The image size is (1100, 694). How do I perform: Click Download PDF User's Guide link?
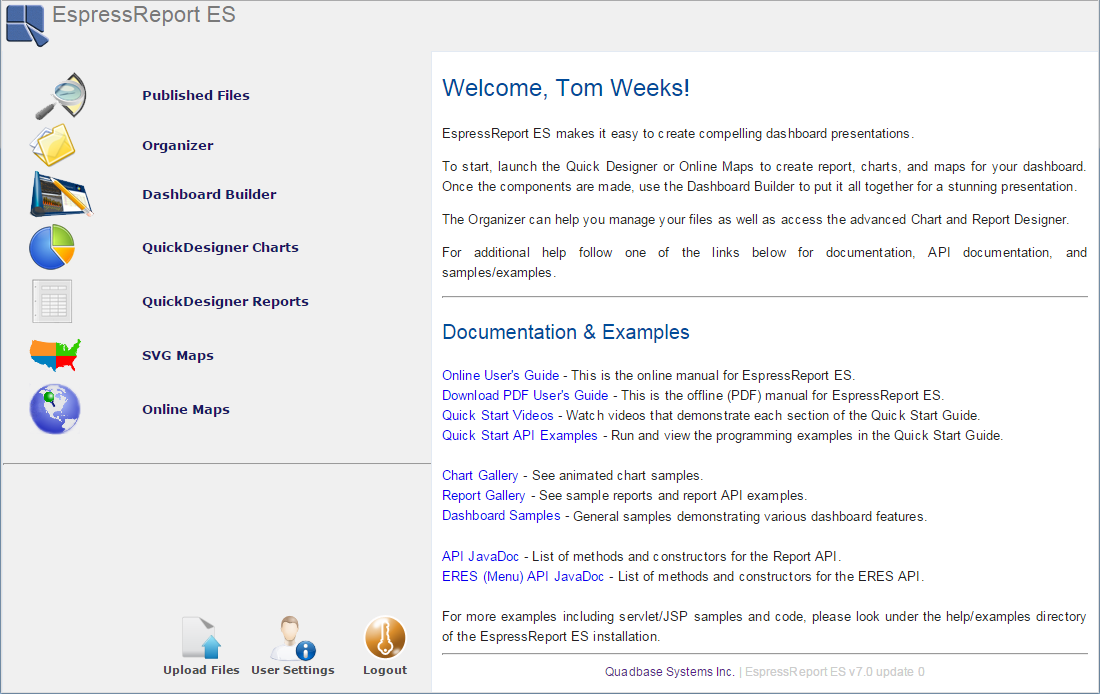point(525,396)
